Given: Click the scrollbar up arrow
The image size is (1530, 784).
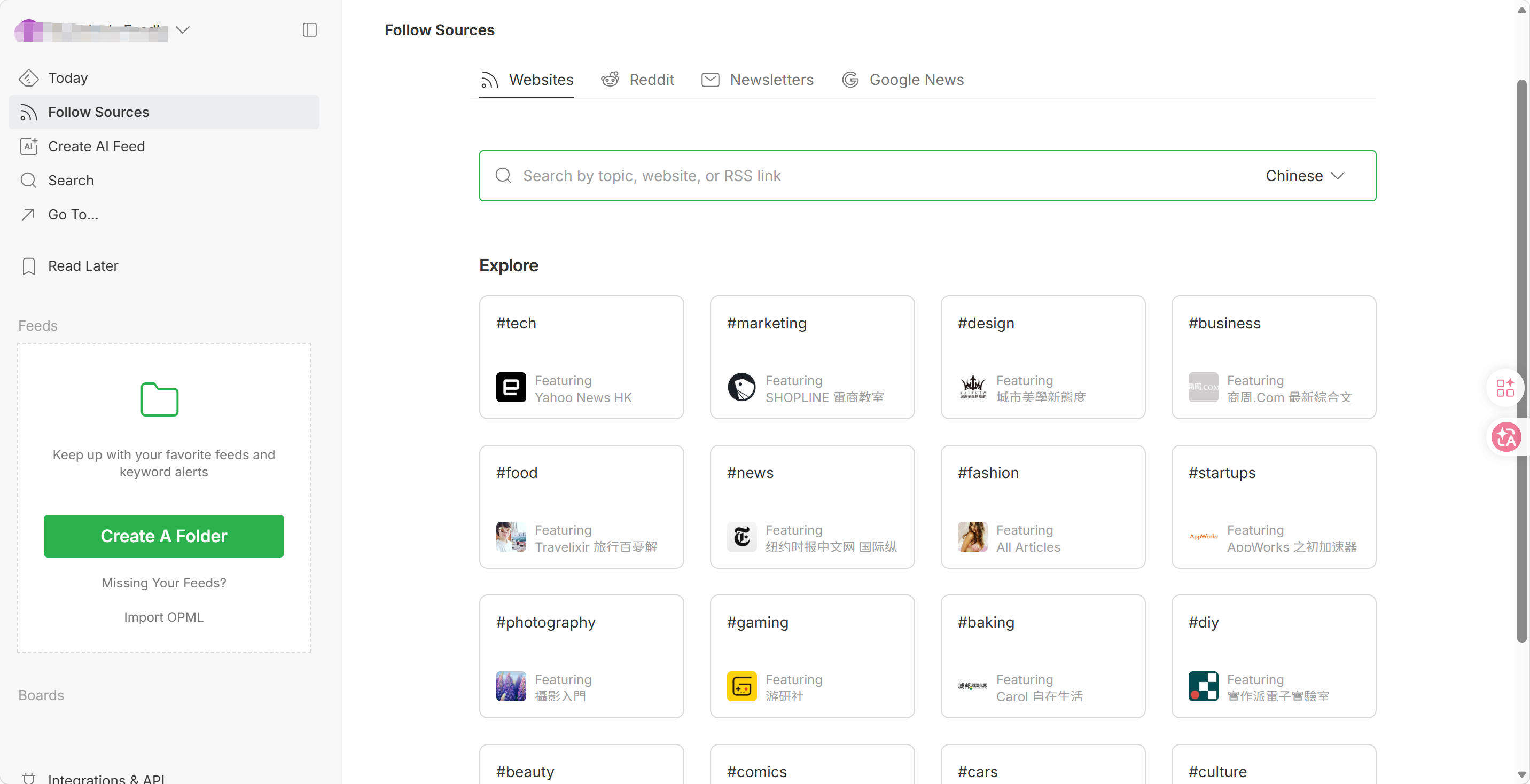Looking at the screenshot, I should tap(1521, 10).
